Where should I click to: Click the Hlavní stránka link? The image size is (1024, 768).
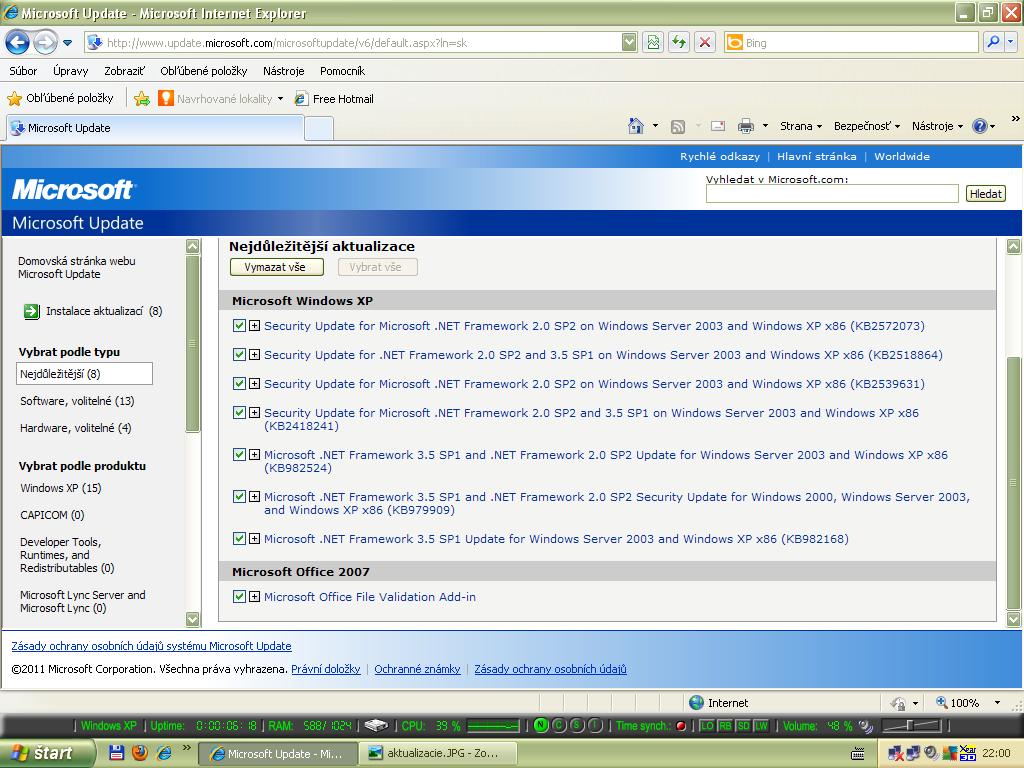click(x=816, y=157)
